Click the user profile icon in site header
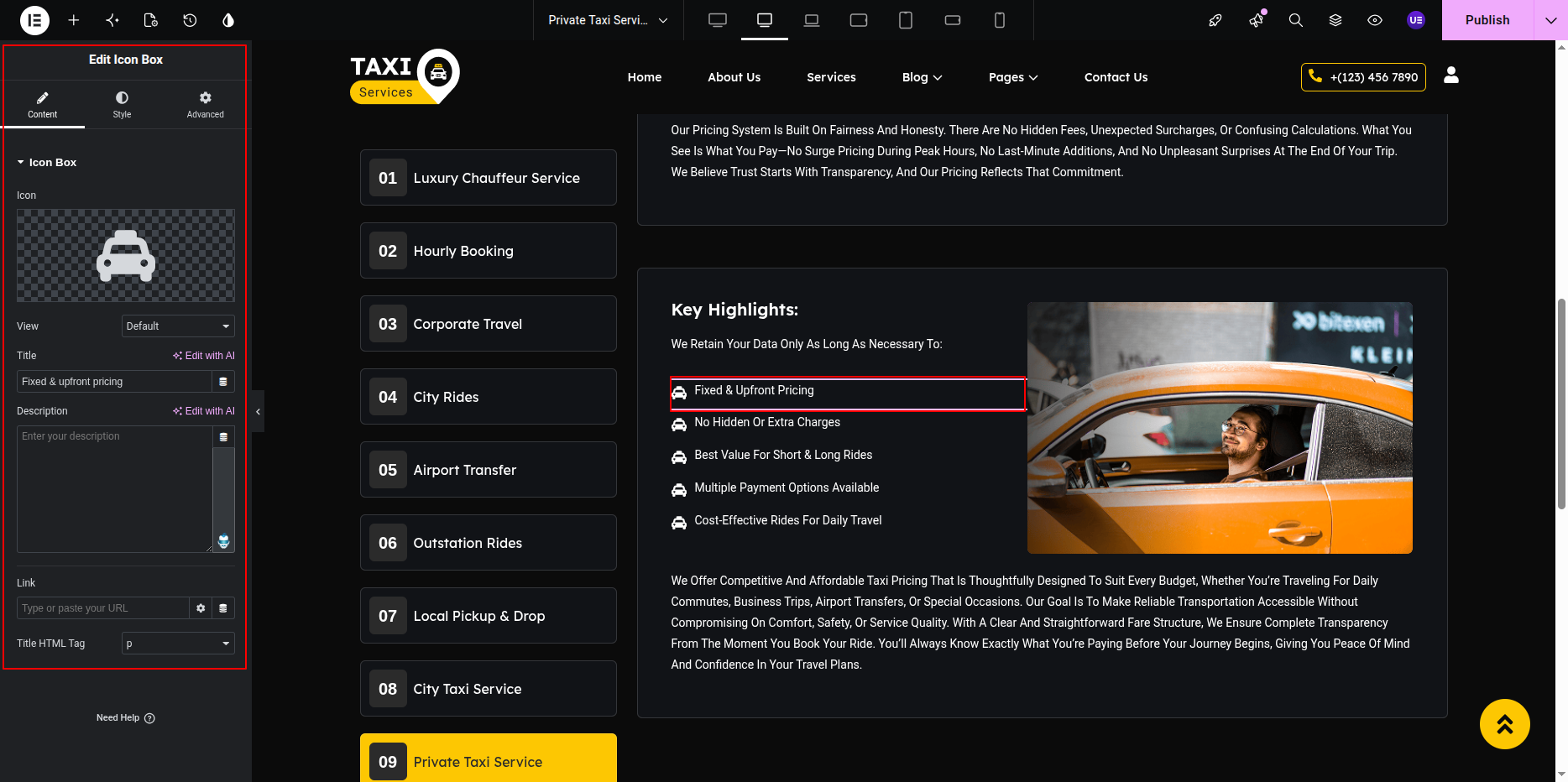This screenshot has width=1568, height=782. [1451, 76]
